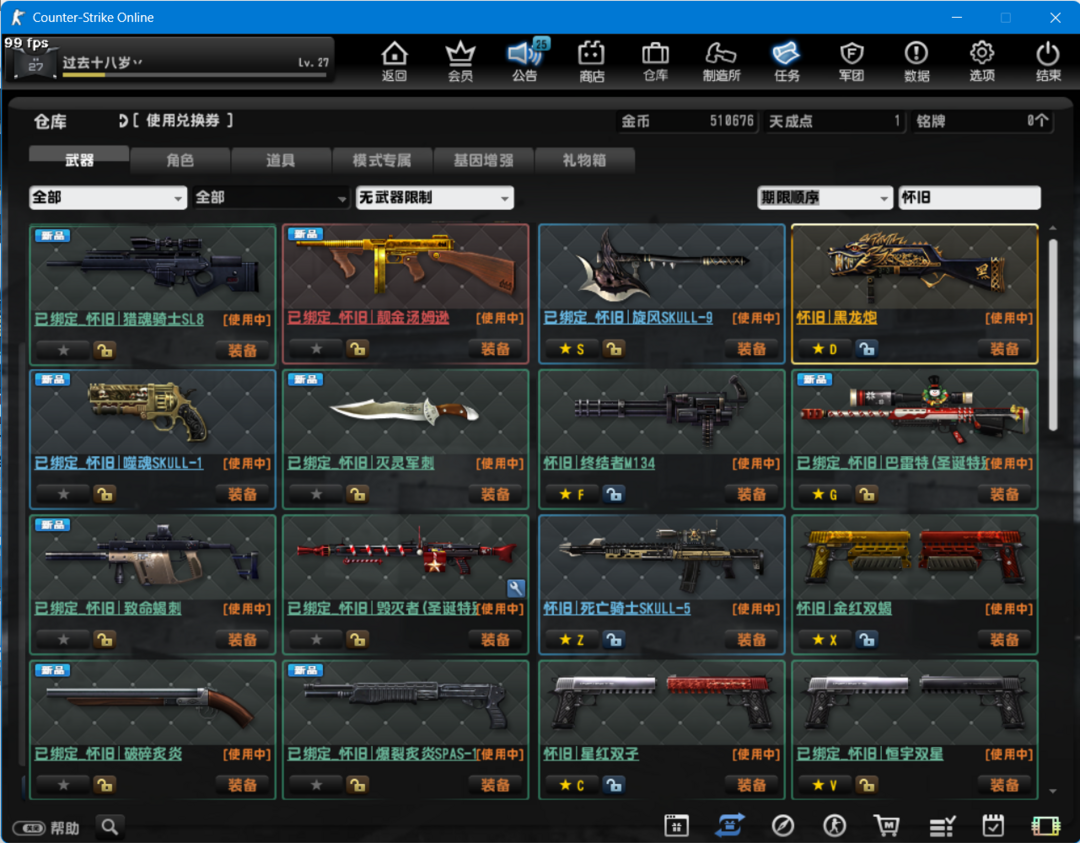Image resolution: width=1080 pixels, height=843 pixels.
Task: Click the colorful film strip icon
Action: pyautogui.click(x=1046, y=825)
